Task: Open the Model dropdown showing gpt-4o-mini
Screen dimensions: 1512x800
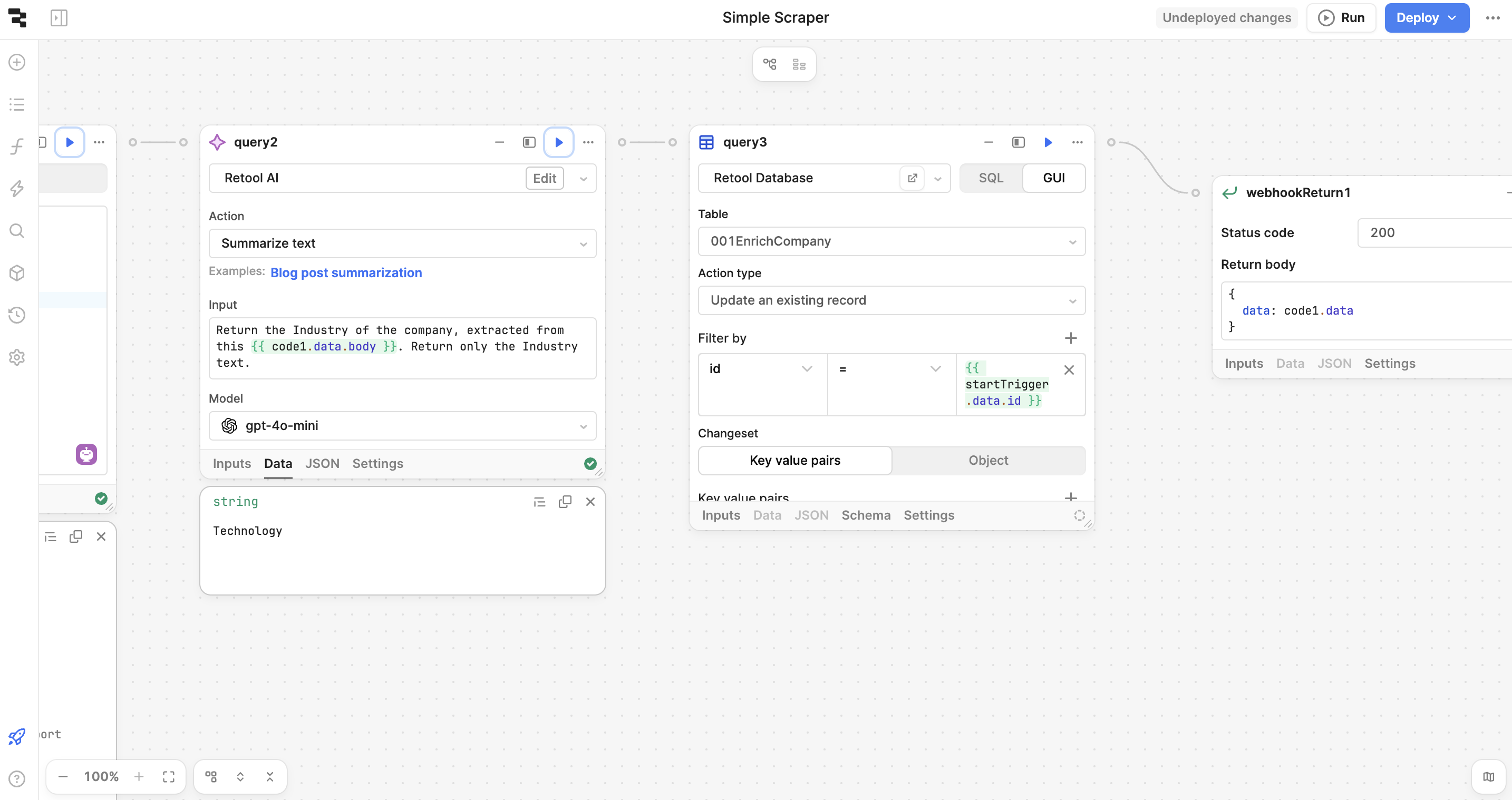Action: click(x=402, y=426)
